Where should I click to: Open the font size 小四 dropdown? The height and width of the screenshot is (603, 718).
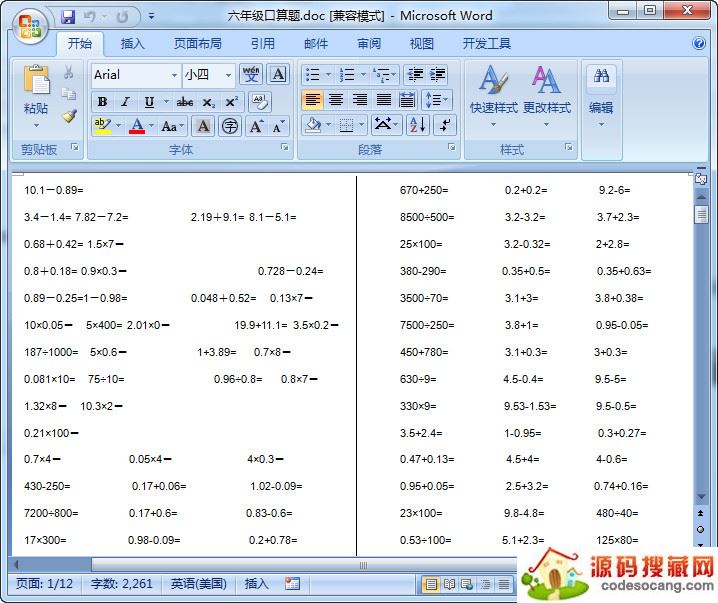[x=228, y=75]
